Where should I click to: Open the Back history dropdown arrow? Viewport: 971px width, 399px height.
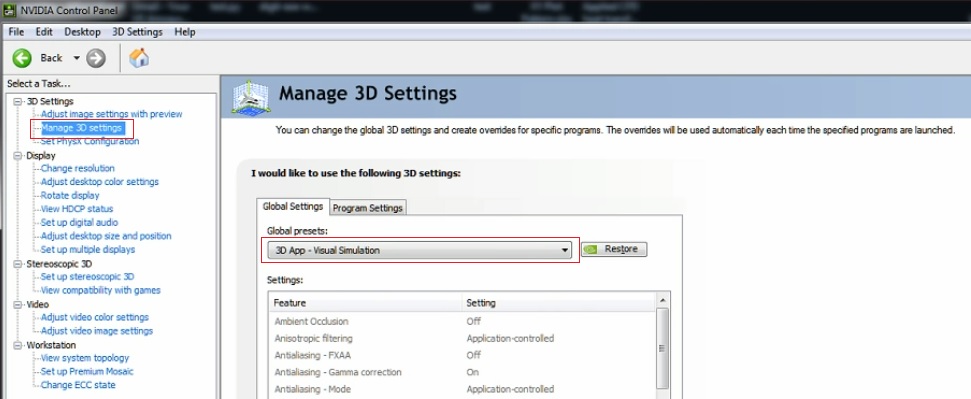(x=77, y=58)
